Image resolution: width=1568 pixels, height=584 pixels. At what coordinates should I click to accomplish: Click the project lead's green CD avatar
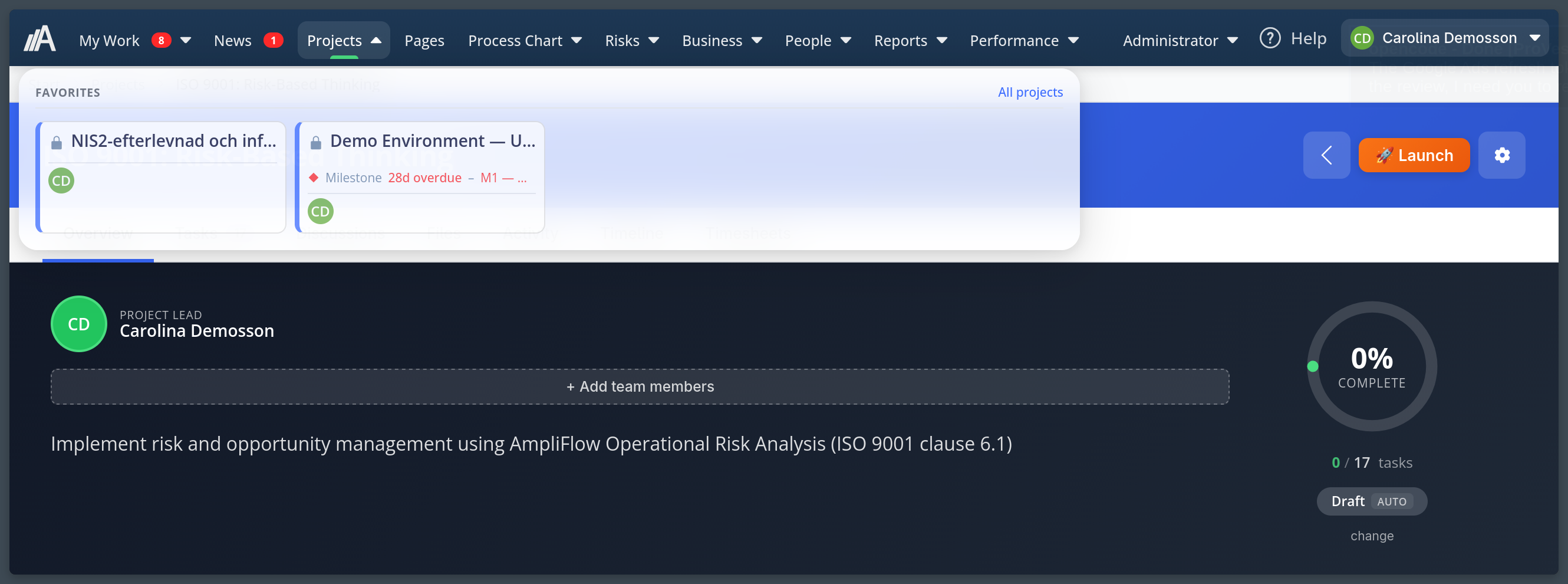tap(78, 324)
